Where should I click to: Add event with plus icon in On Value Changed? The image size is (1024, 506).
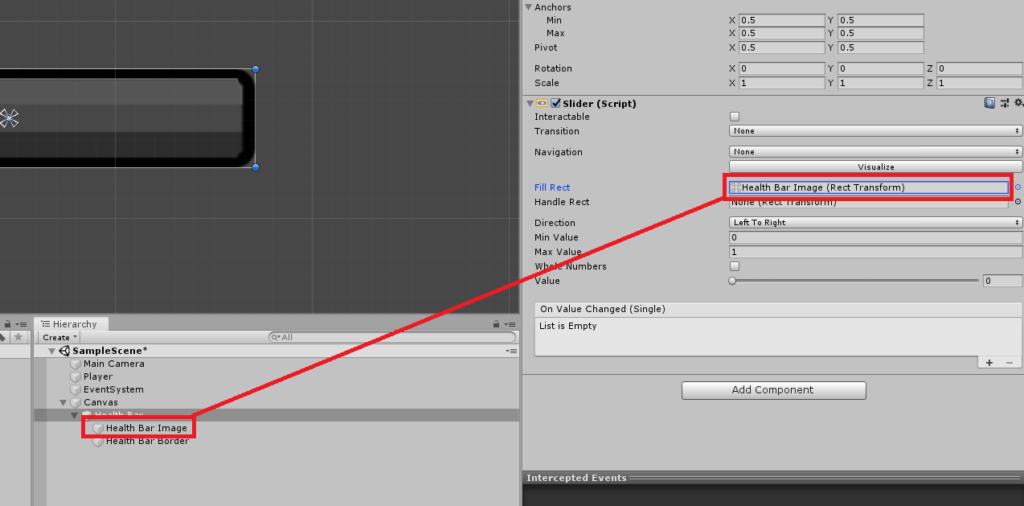tap(989, 363)
